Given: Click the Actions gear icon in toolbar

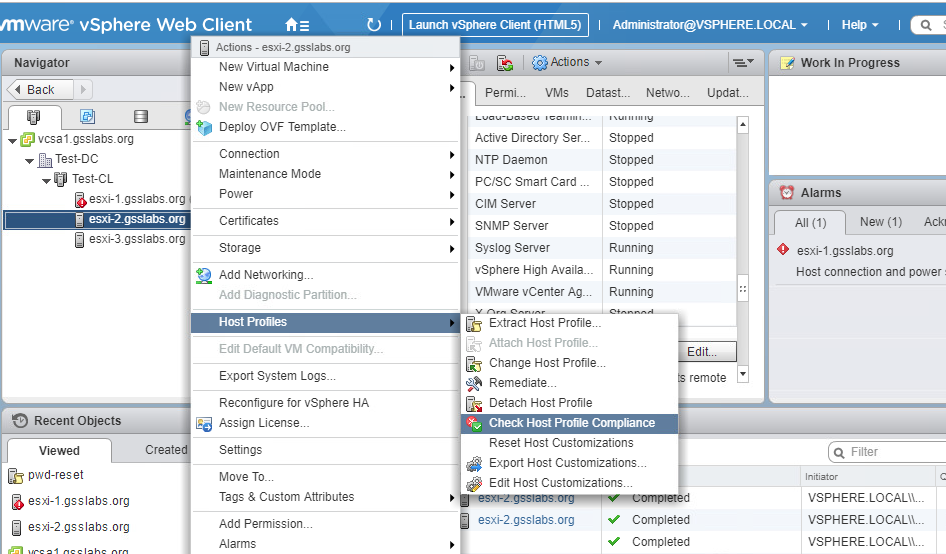Looking at the screenshot, I should coord(539,63).
